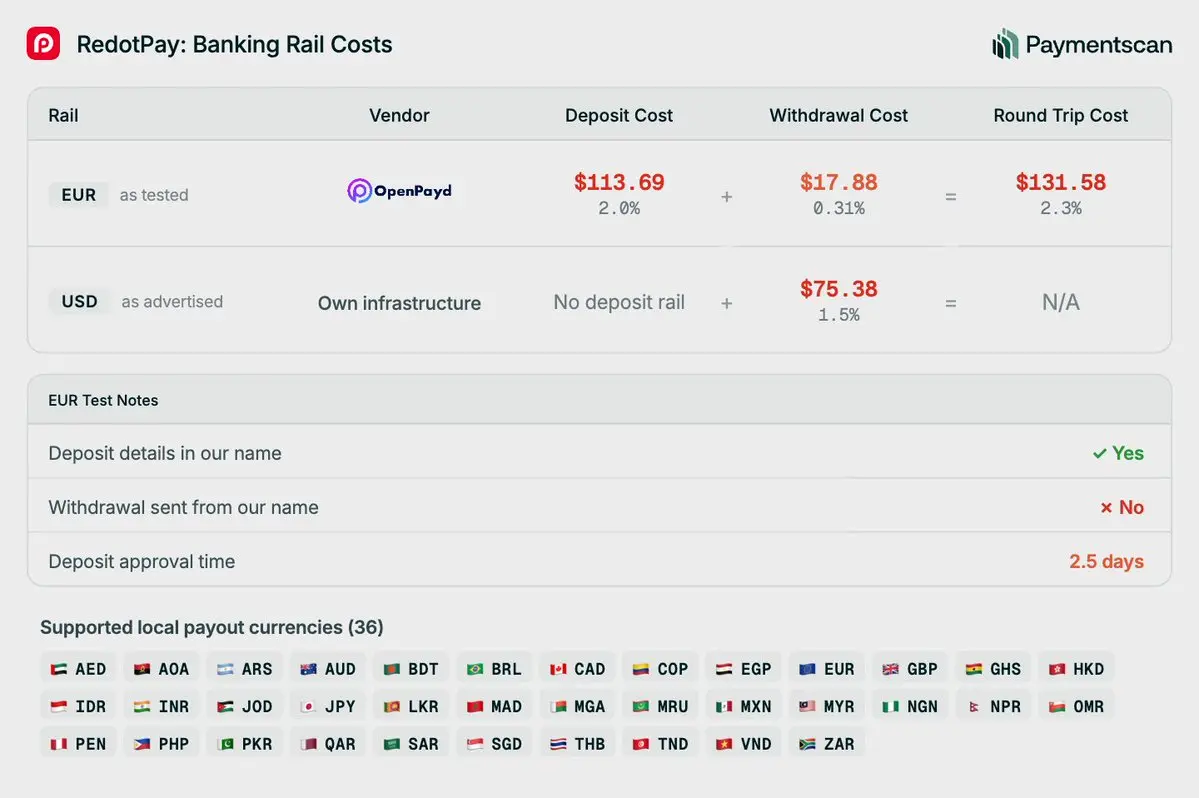Click the 'EUR Test Notes' section header
This screenshot has width=1199, height=798.
click(103, 400)
